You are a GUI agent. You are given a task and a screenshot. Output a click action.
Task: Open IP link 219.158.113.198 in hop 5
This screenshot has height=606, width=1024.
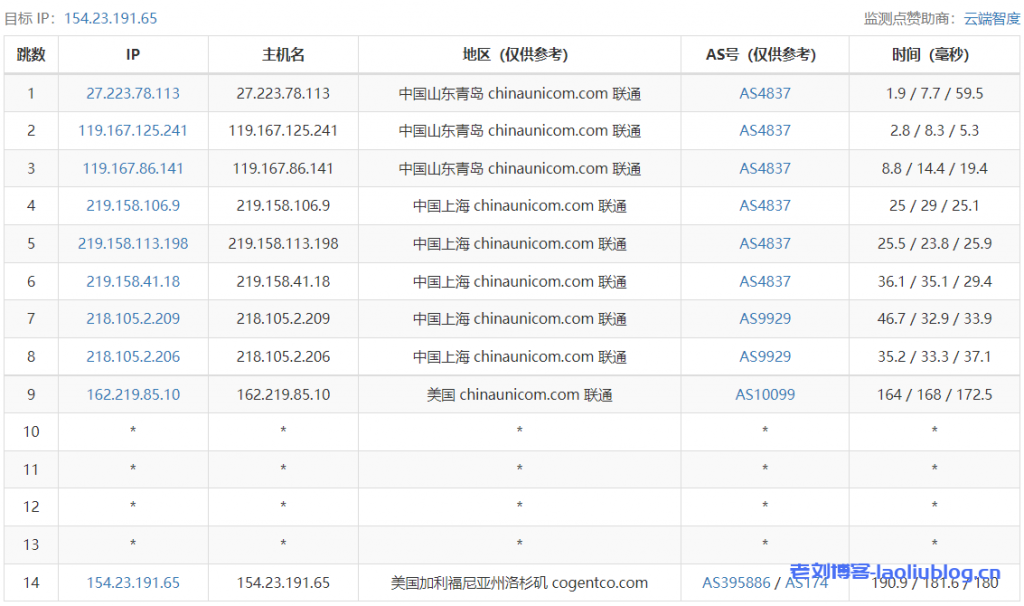coord(132,243)
